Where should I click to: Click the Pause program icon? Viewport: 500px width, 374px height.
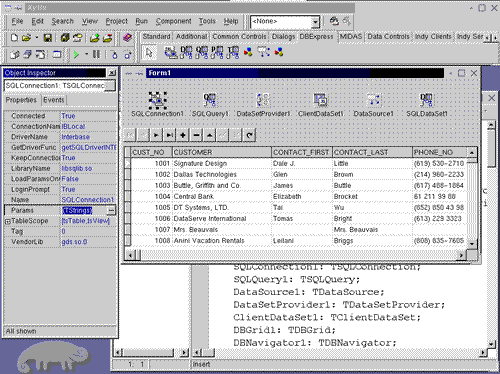coord(96,54)
